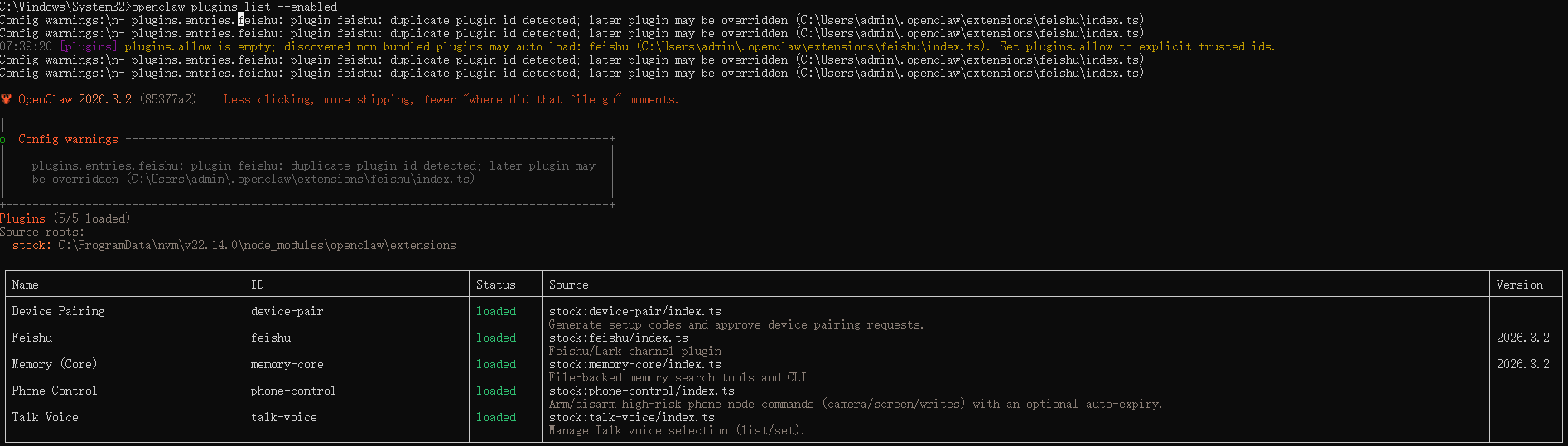This screenshot has height=446, width=1568.
Task: Click the purple '[plugins]' tag
Action: pos(88,46)
